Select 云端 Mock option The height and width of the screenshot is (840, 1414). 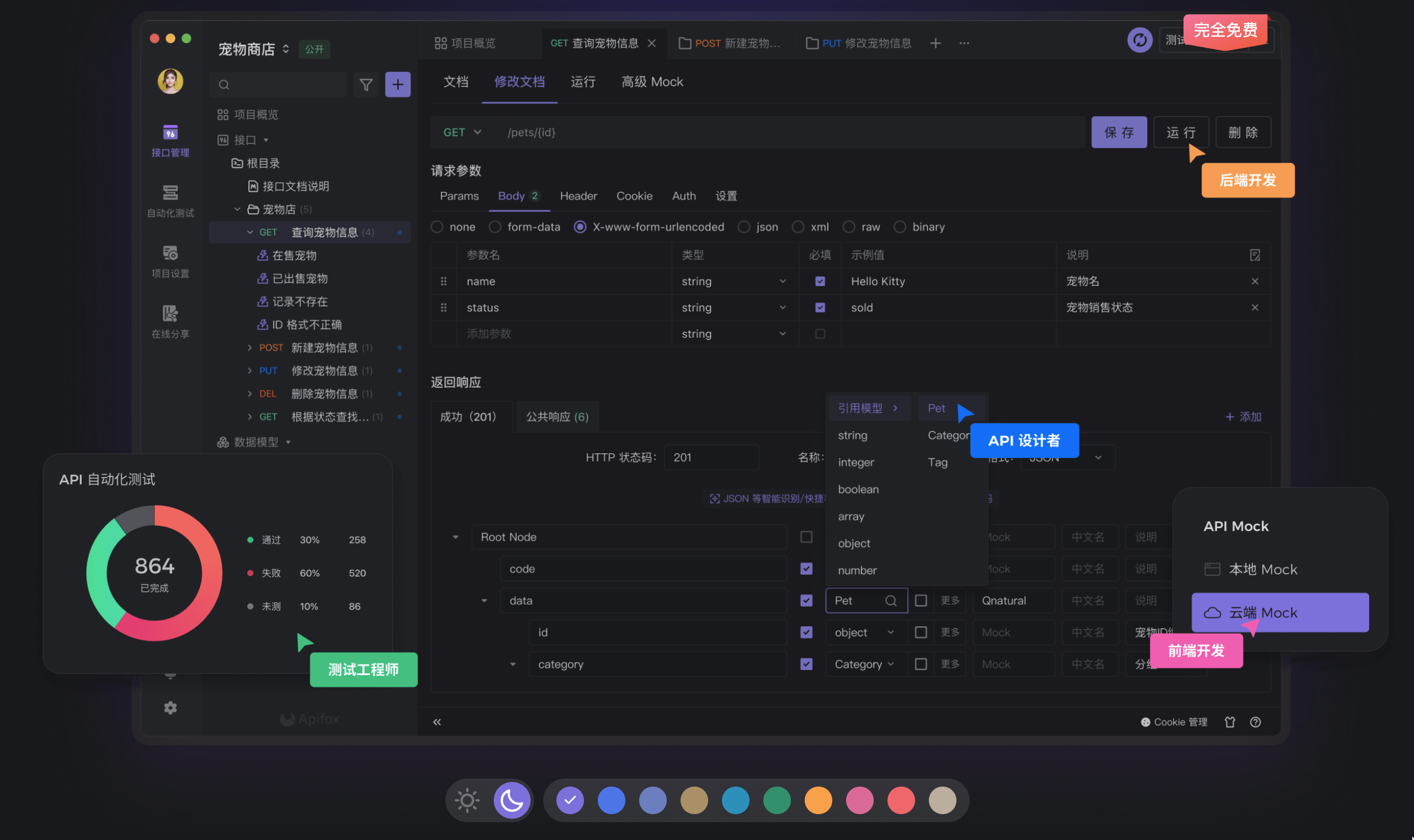(1280, 612)
